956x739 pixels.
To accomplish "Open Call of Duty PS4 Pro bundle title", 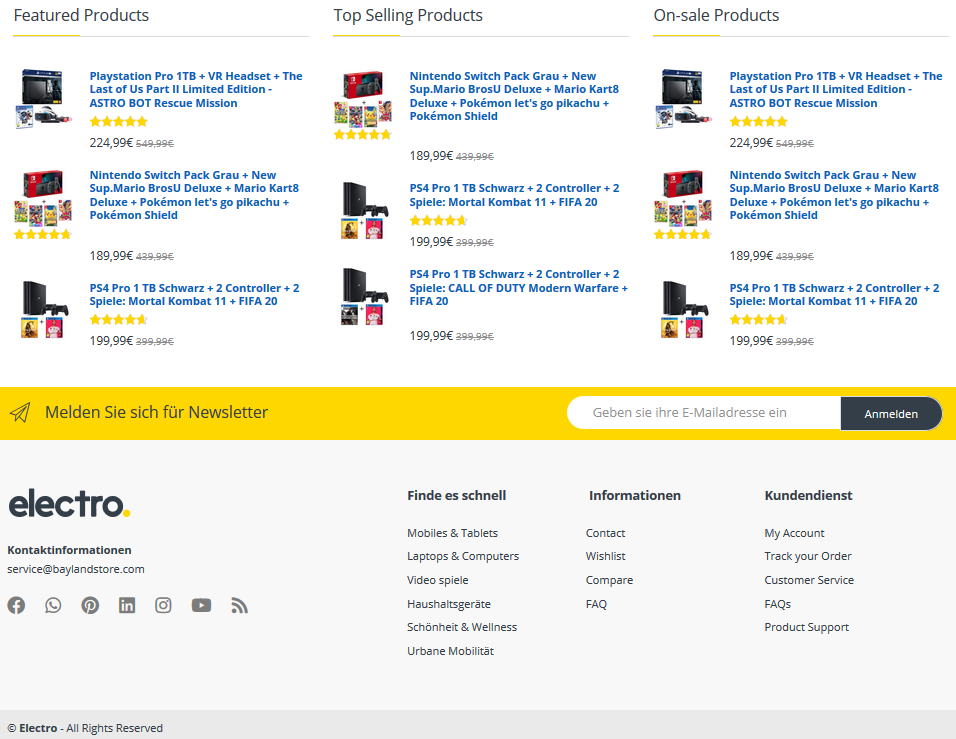I will (x=518, y=288).
